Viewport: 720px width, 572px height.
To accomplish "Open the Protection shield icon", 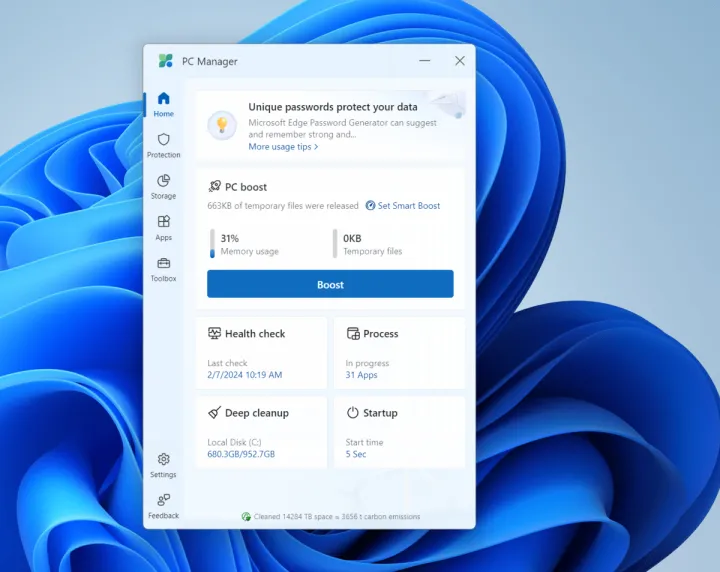I will [x=163, y=144].
